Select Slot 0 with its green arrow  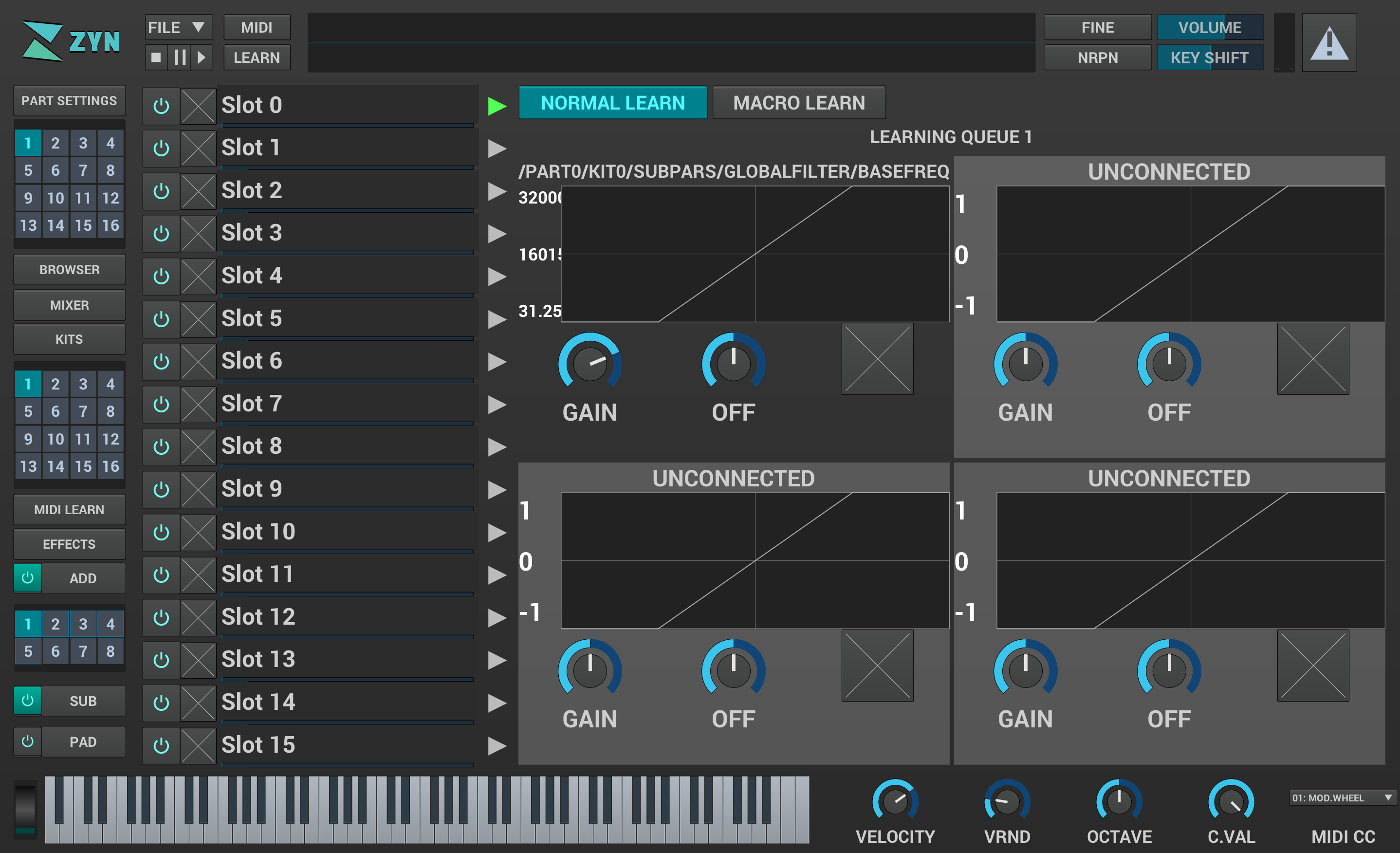(497, 106)
